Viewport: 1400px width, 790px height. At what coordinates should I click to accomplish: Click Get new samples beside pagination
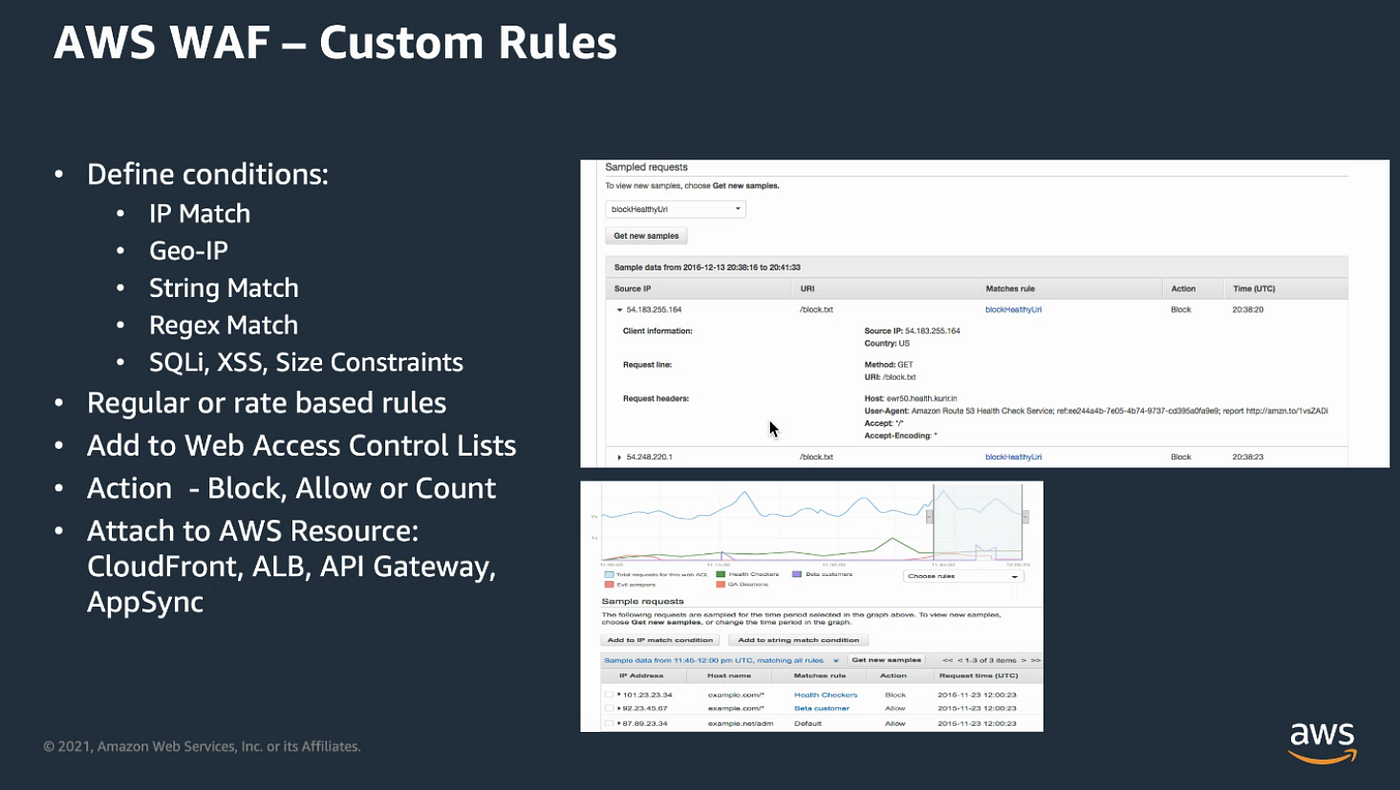pos(886,660)
